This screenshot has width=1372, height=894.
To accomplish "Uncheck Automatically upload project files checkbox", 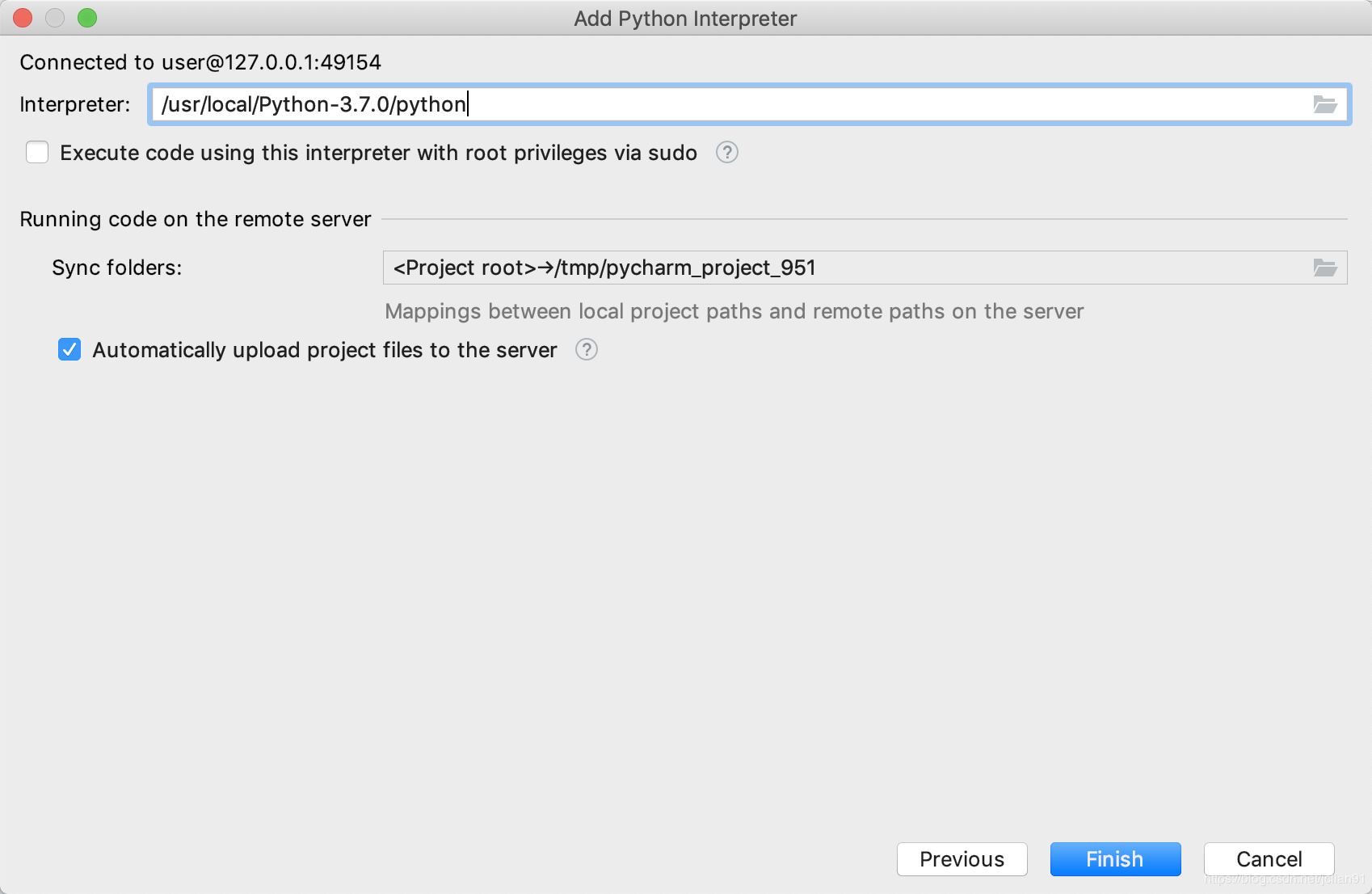I will 69,350.
